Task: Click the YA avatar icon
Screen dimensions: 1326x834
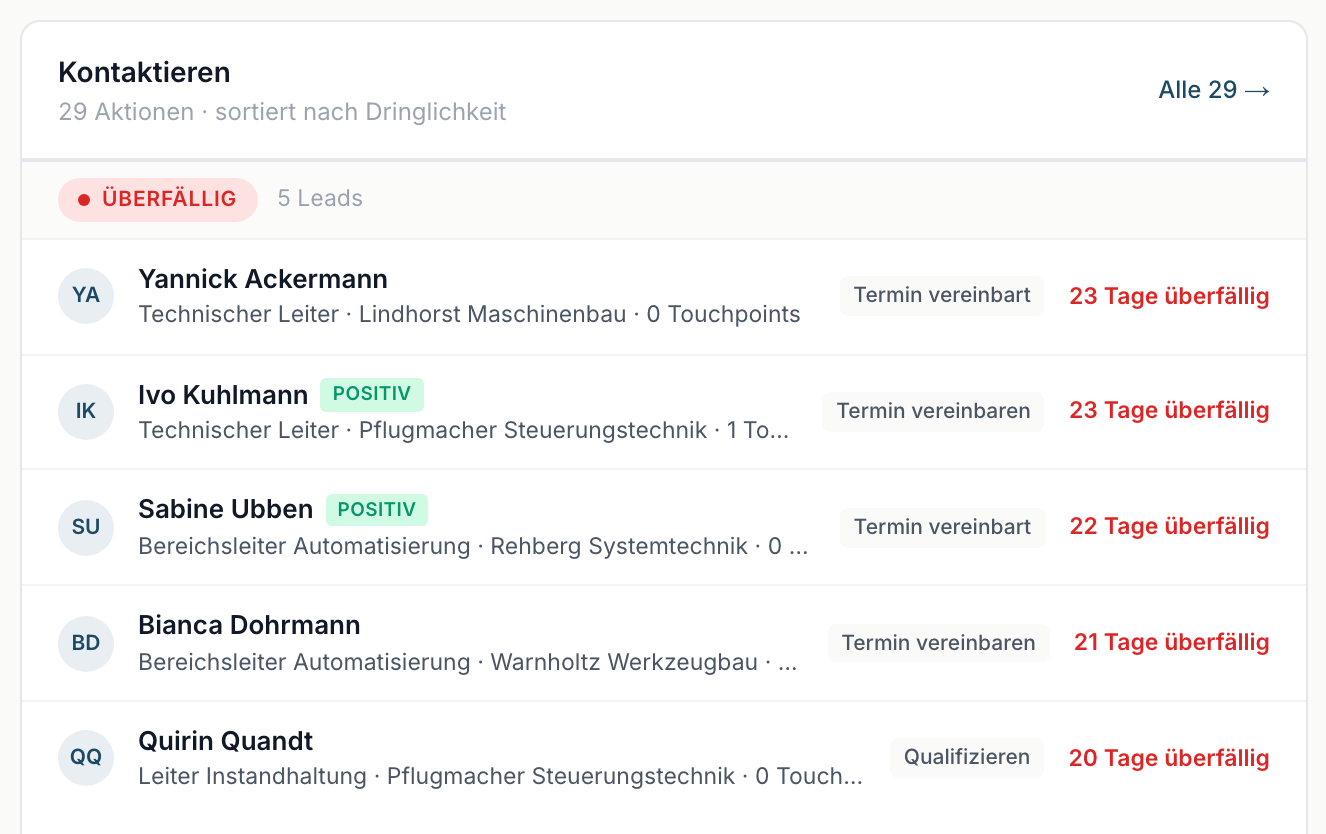Action: point(86,296)
